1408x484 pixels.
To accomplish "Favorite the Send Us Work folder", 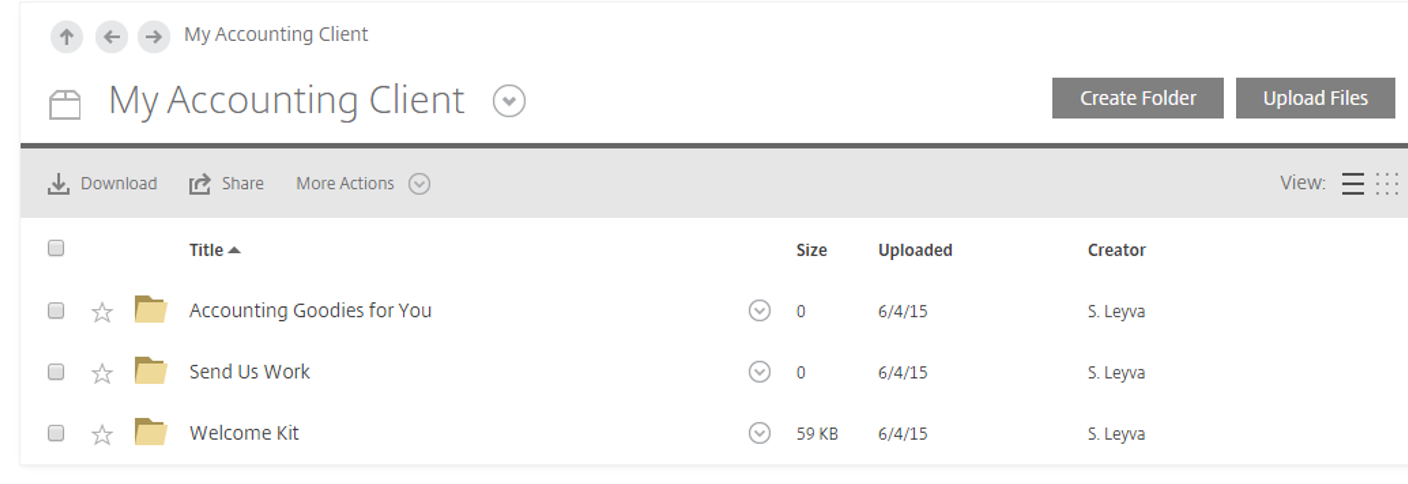I will tap(102, 374).
